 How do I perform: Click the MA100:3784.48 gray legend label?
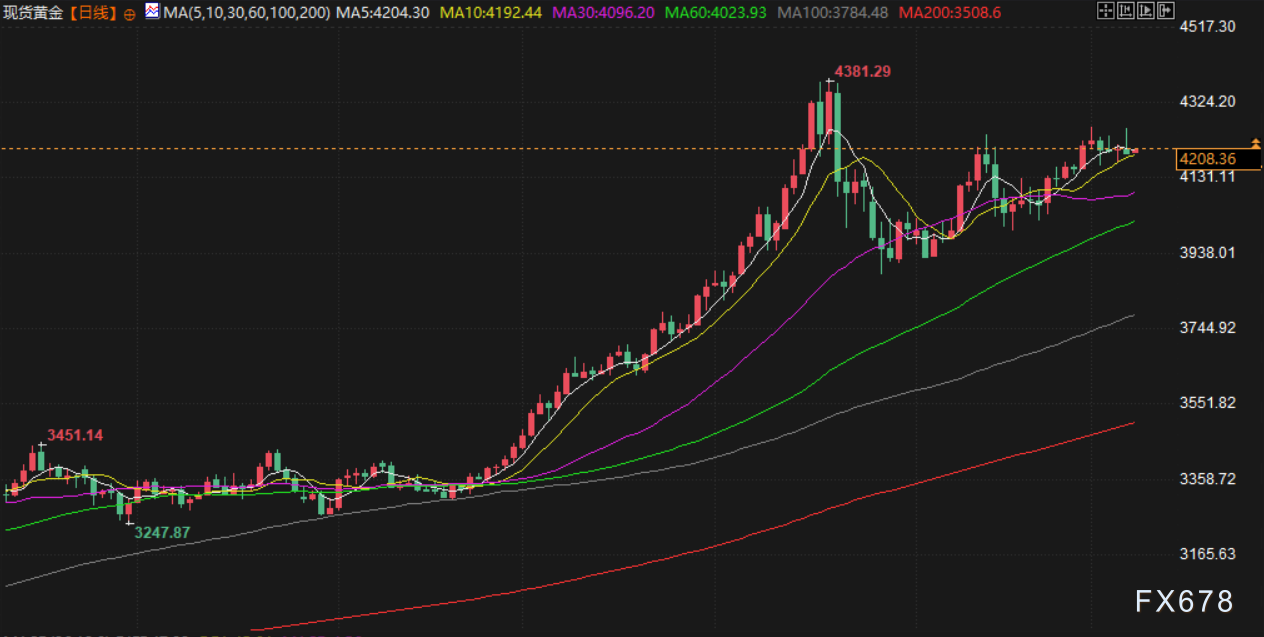833,13
